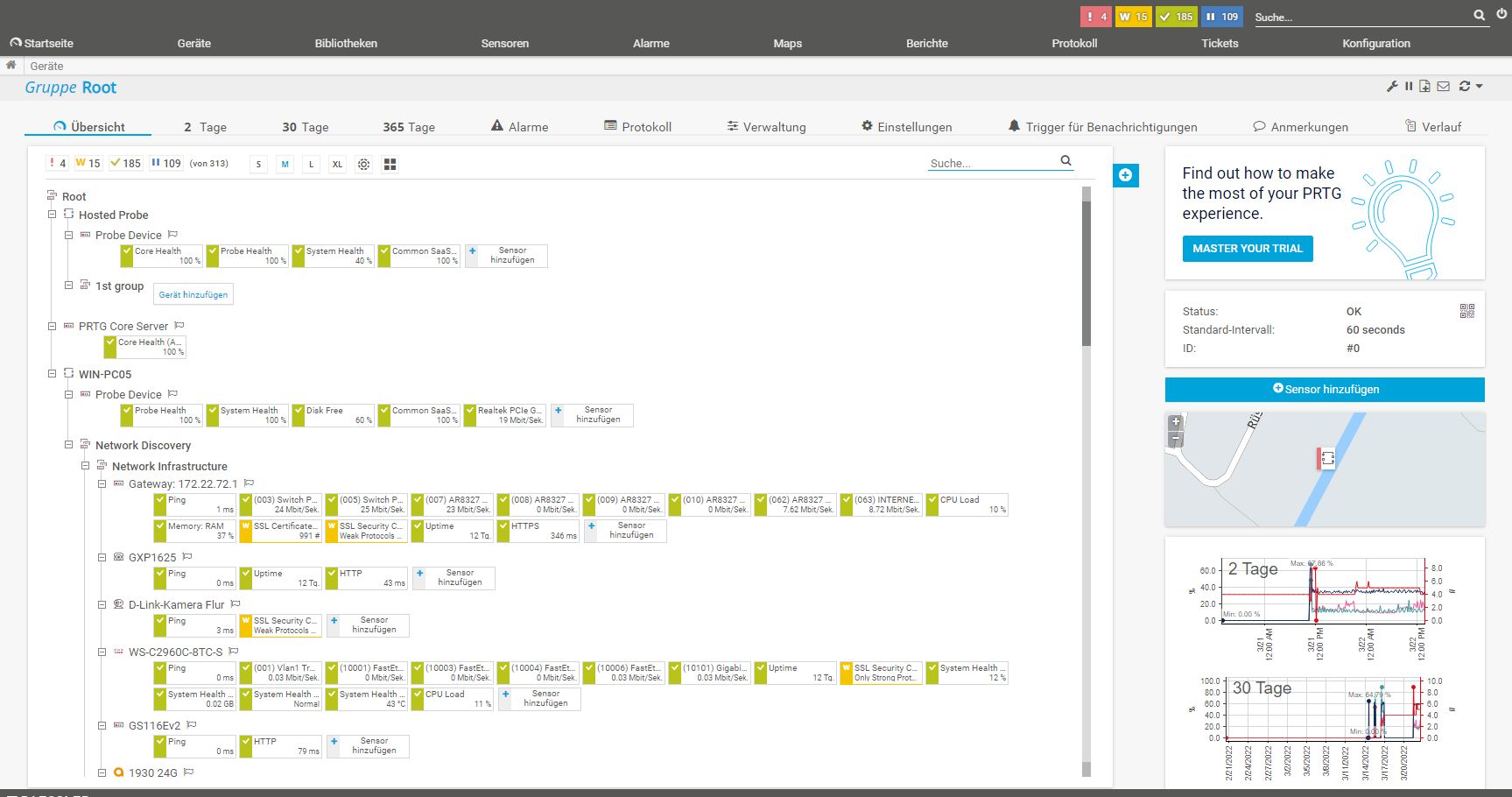Image resolution: width=1512 pixels, height=797 pixels.
Task: Zoom in on the geo map
Action: [1176, 422]
